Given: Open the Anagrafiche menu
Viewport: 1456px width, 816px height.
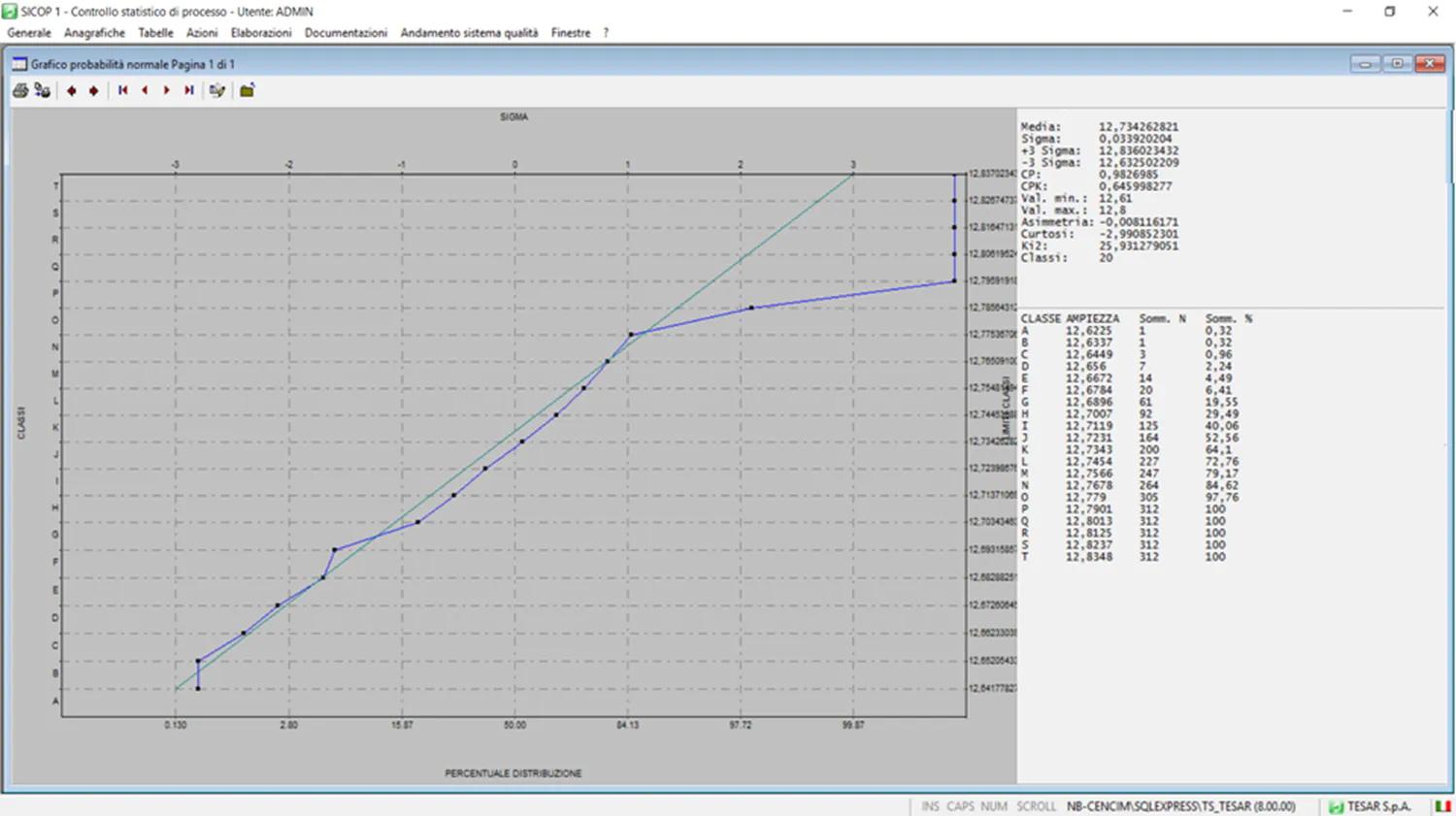Looking at the screenshot, I should (94, 33).
